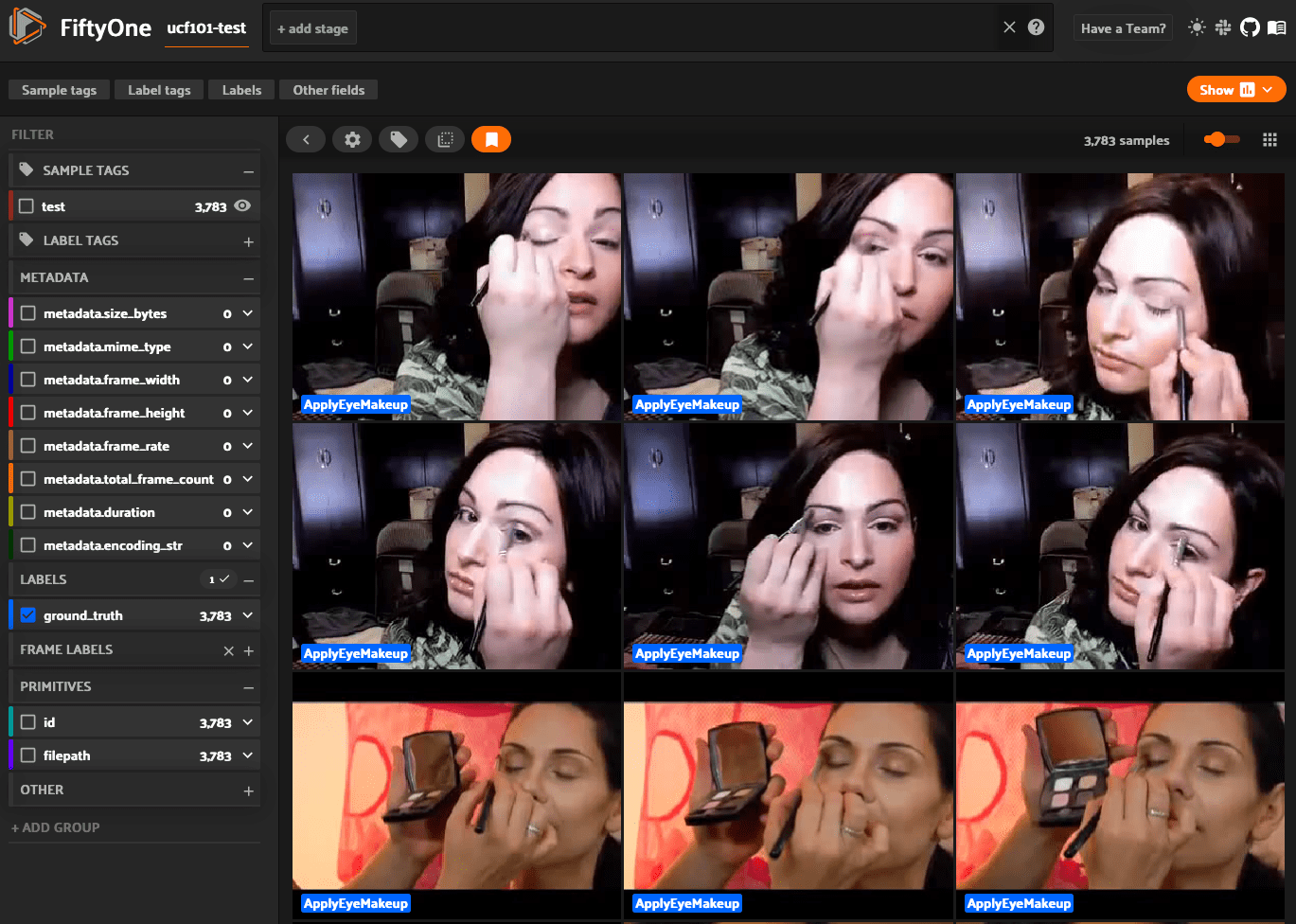
Task: Click the FILTER heading label
Action: (32, 134)
